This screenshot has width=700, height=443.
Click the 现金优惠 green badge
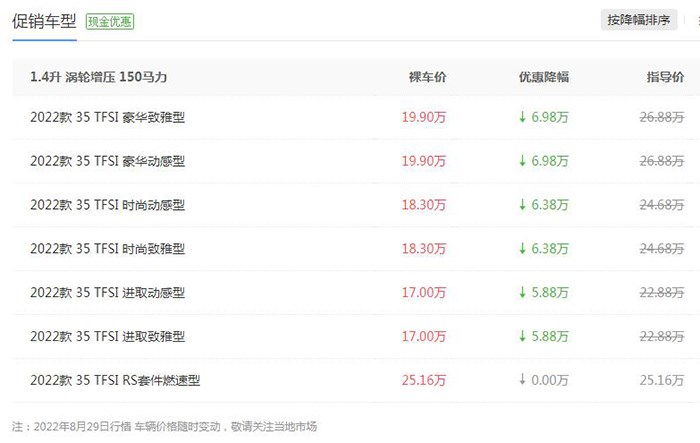tap(110, 21)
